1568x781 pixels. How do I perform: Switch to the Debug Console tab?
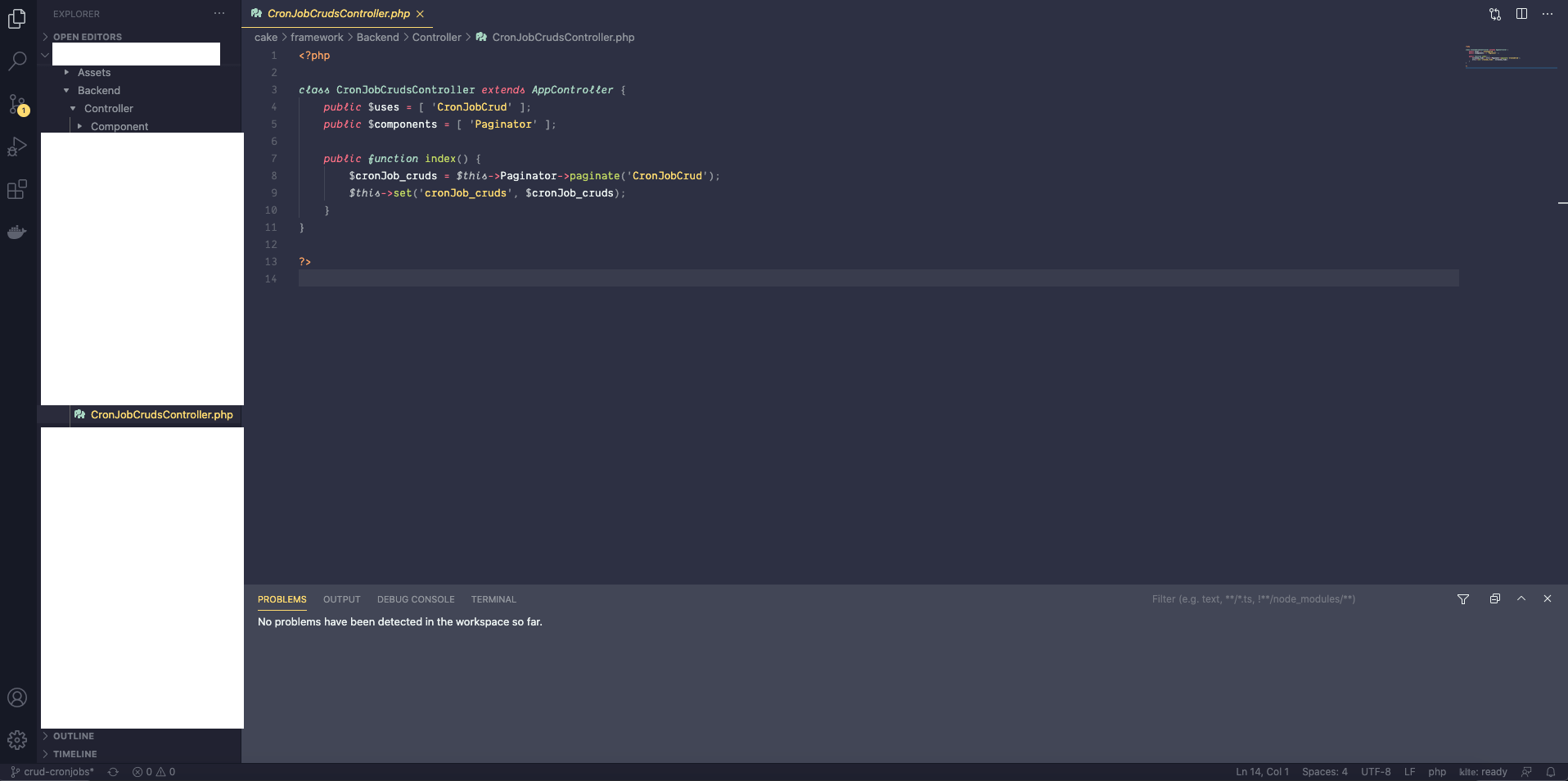415,599
